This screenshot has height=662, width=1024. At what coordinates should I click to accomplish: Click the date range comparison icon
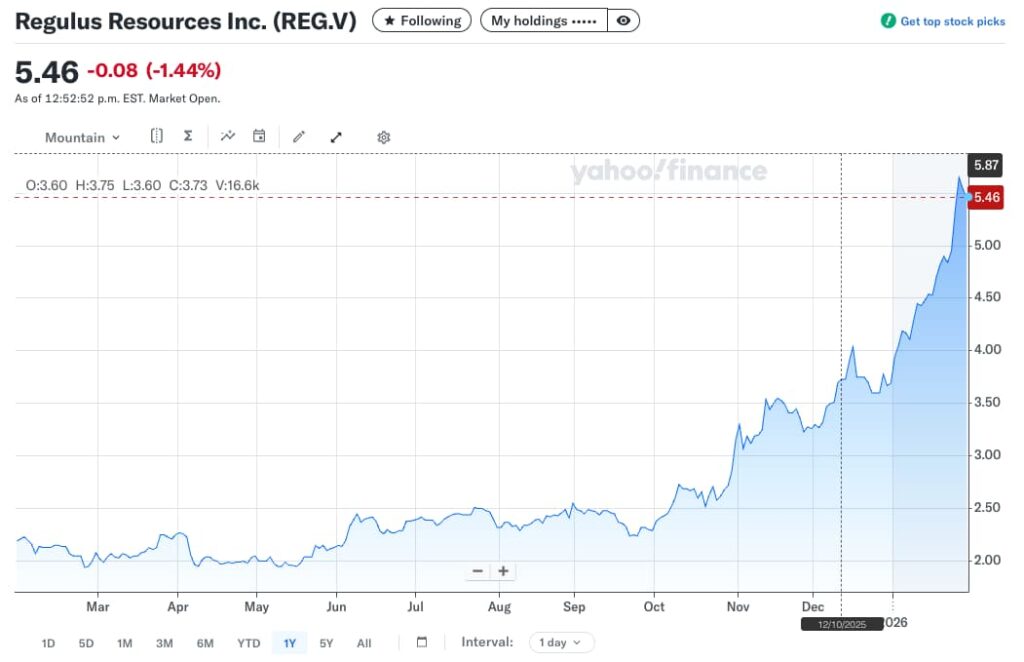157,136
